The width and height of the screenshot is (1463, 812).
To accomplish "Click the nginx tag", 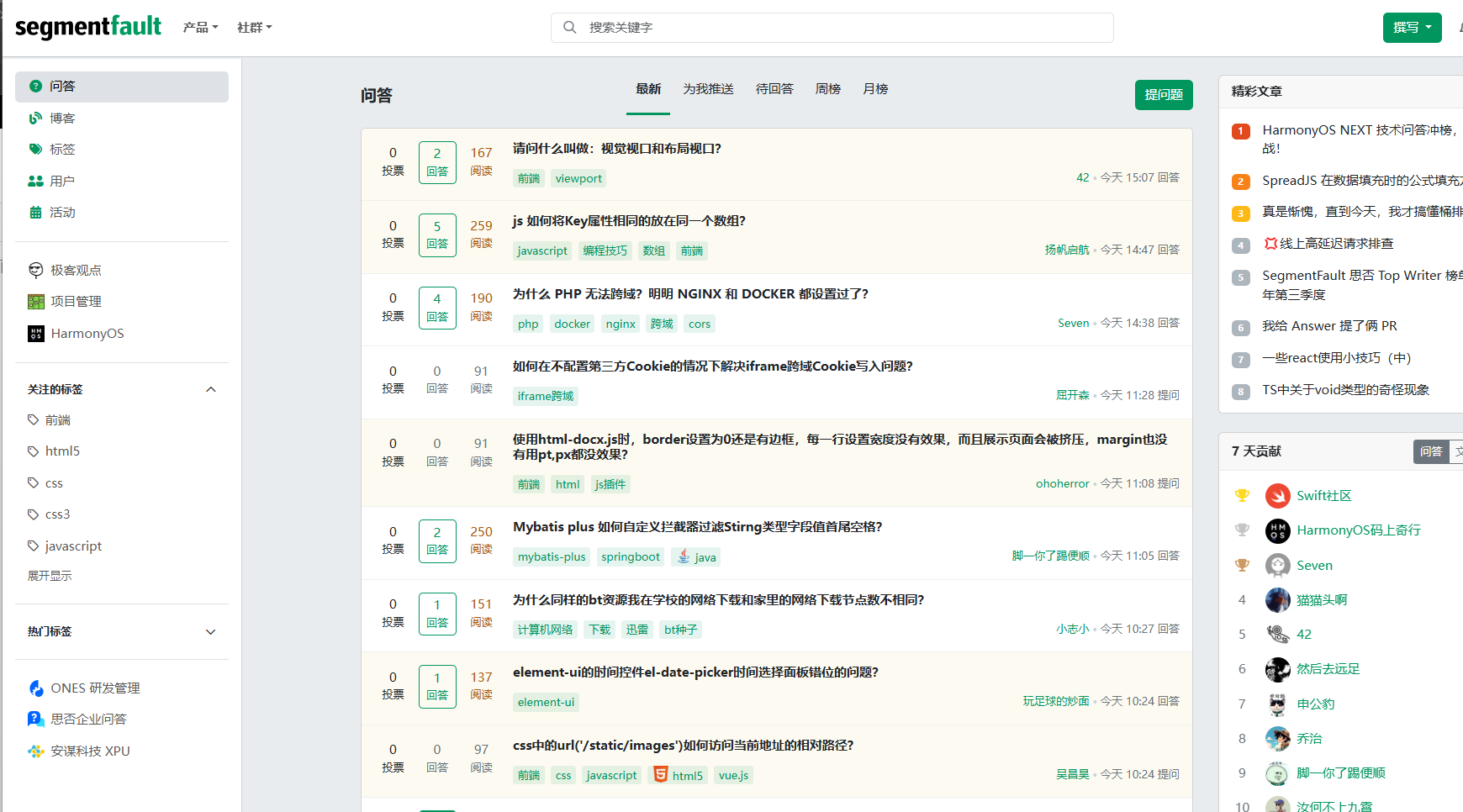I will 621,324.
